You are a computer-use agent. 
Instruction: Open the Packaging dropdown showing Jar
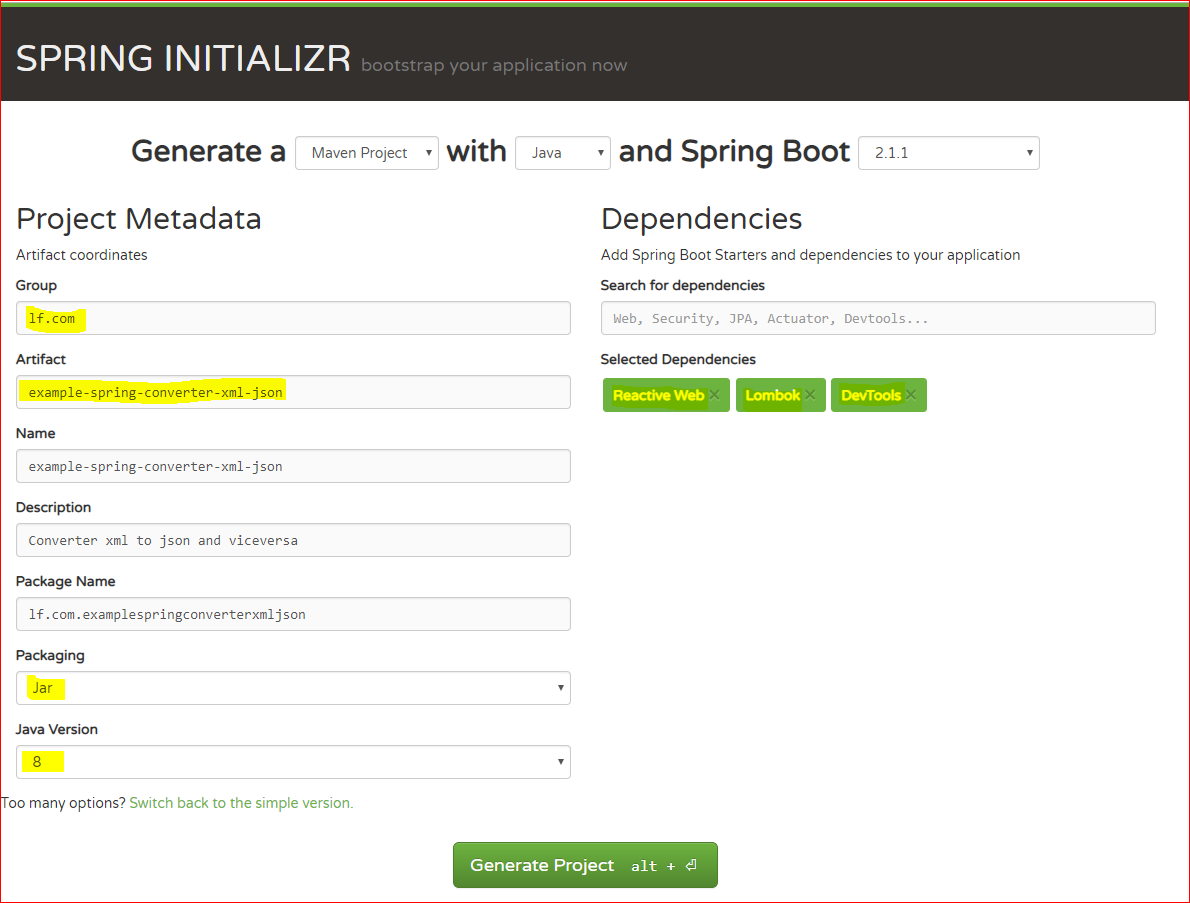[x=293, y=688]
